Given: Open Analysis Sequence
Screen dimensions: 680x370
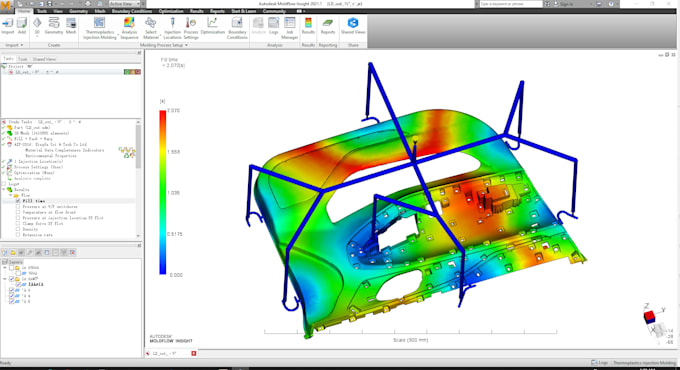Looking at the screenshot, I should click(x=129, y=28).
